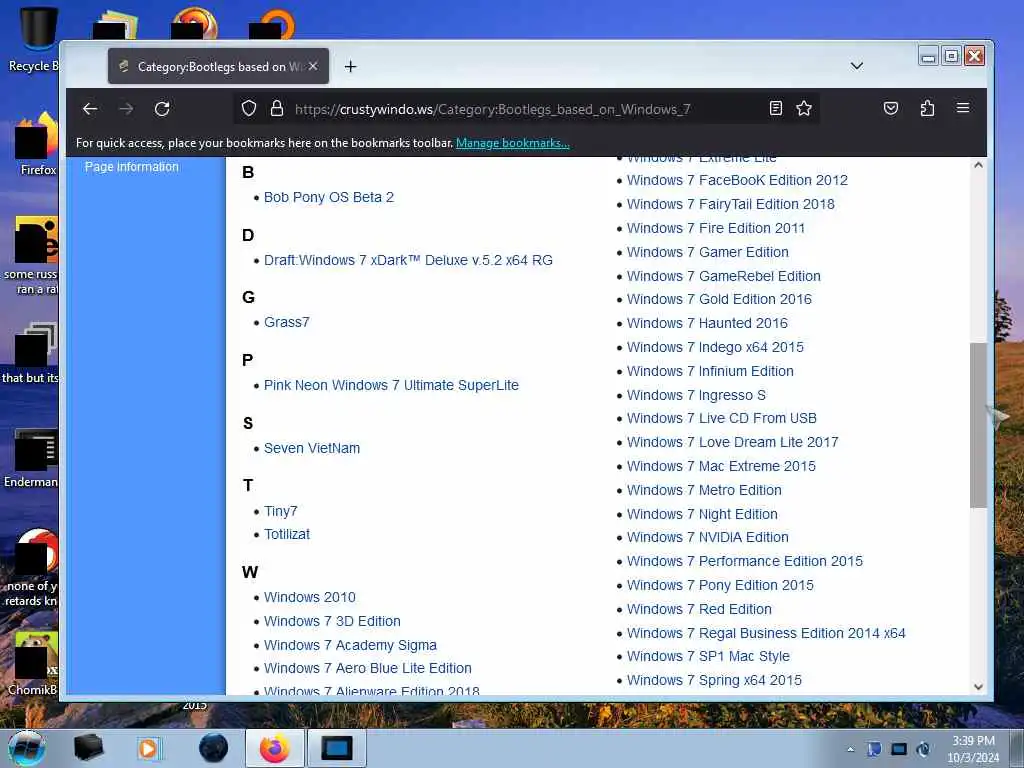Open Windows 7 Spring x64 2015

pos(714,680)
